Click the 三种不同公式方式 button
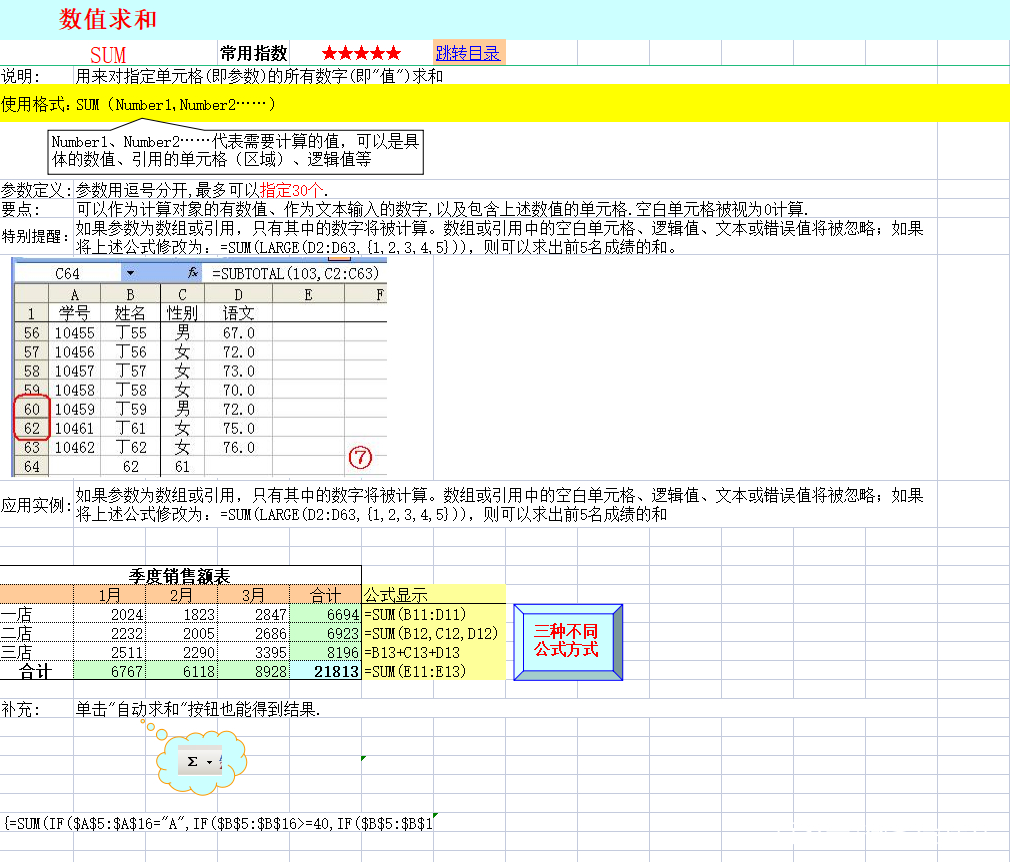Screen dimensions: 1010x862 567,642
